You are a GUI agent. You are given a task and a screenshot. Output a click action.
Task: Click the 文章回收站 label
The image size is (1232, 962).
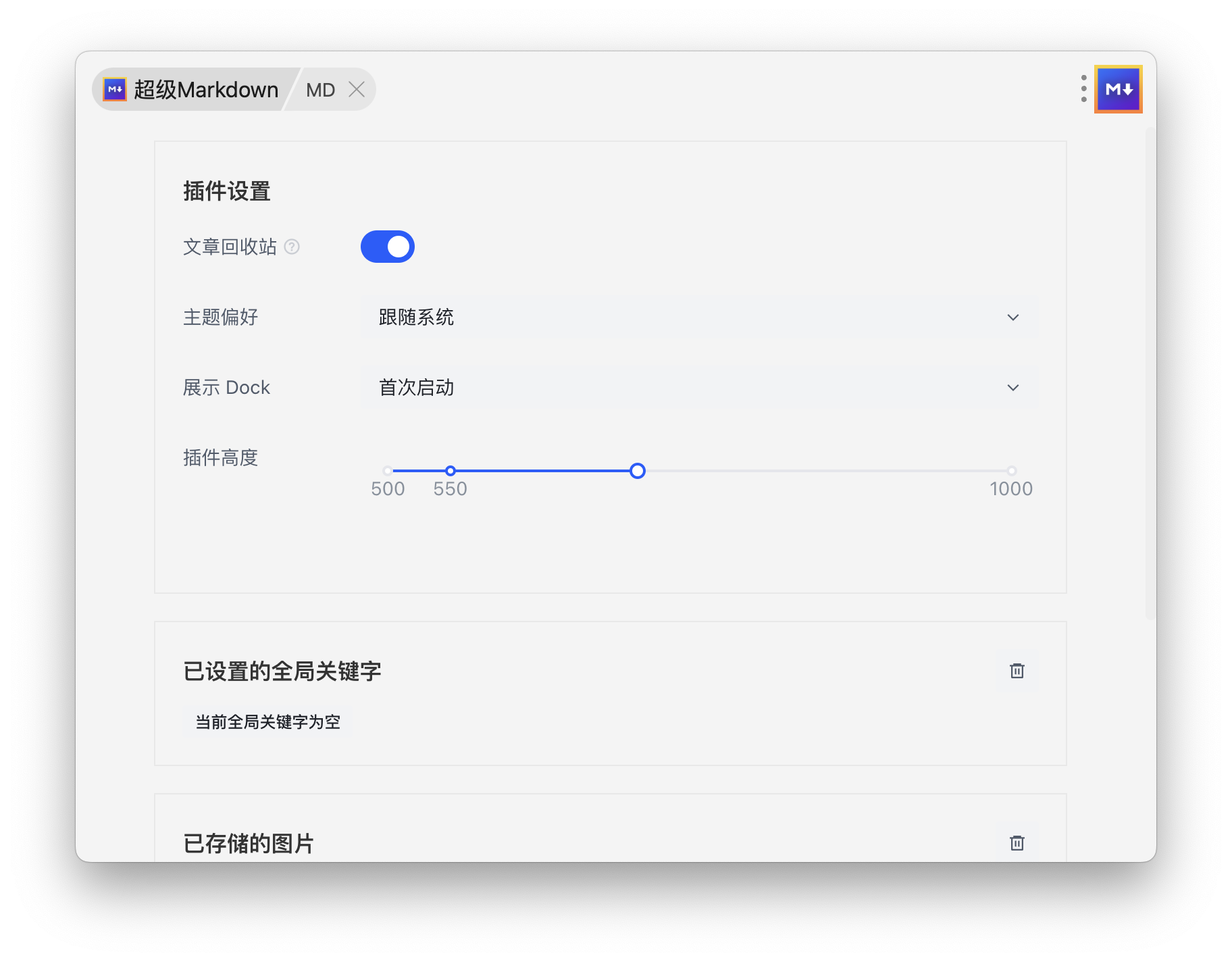click(x=230, y=247)
